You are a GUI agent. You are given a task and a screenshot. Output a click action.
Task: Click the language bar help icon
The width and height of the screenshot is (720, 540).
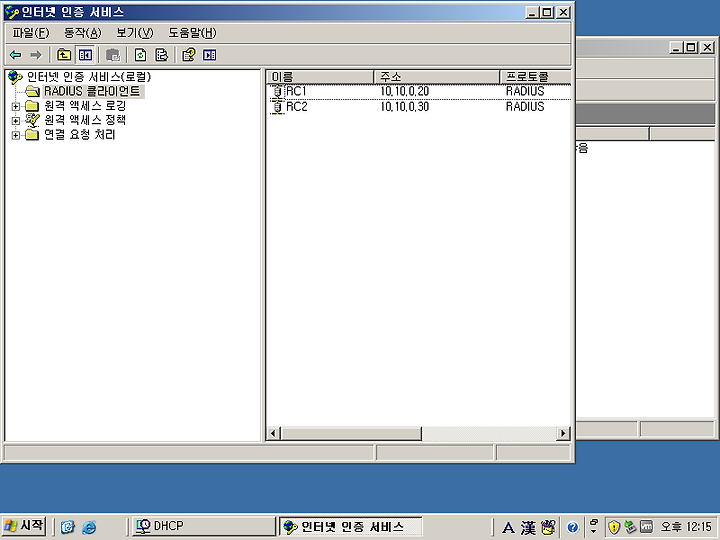coord(572,527)
